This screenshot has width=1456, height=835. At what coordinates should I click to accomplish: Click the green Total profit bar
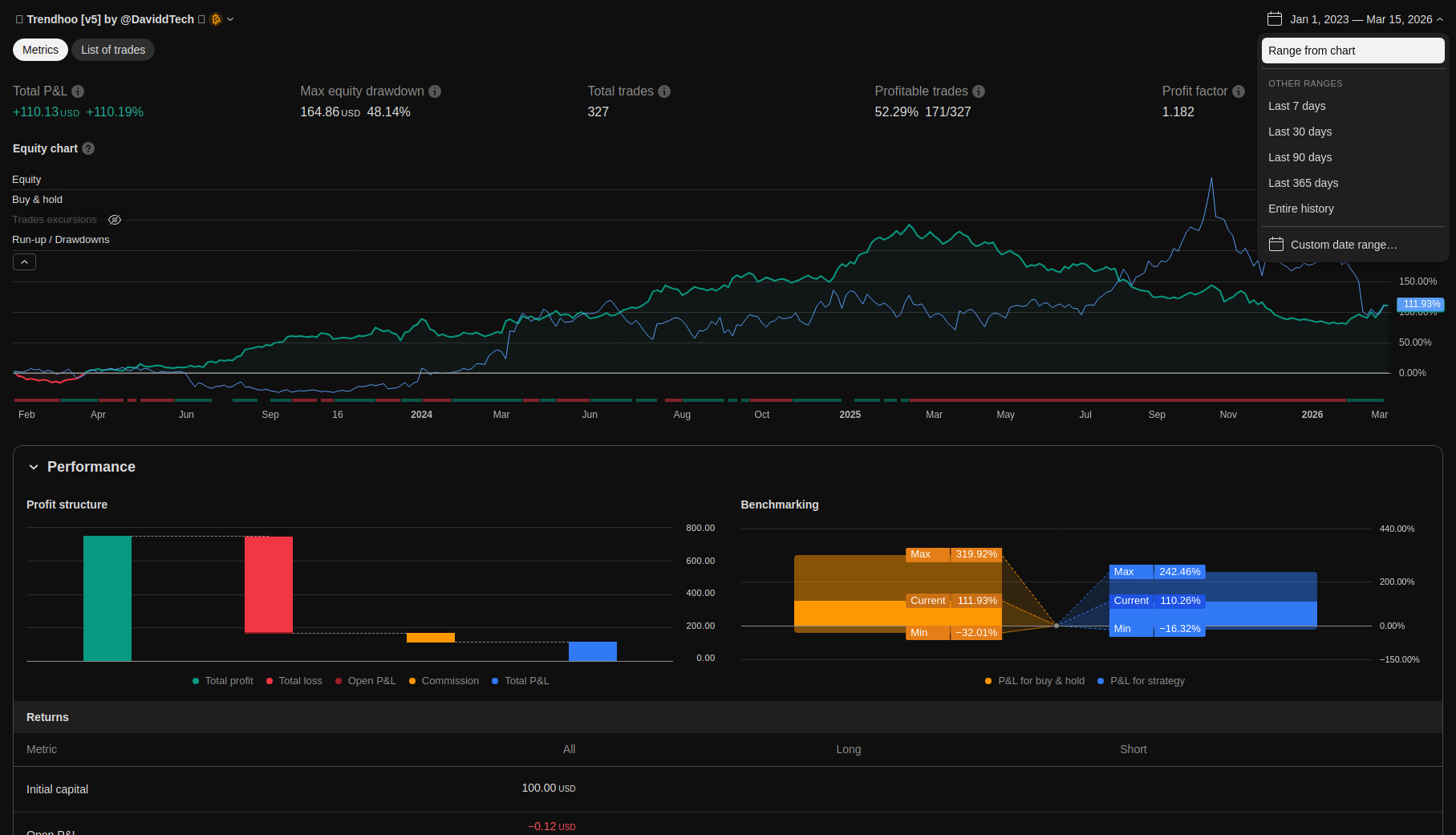(x=107, y=598)
